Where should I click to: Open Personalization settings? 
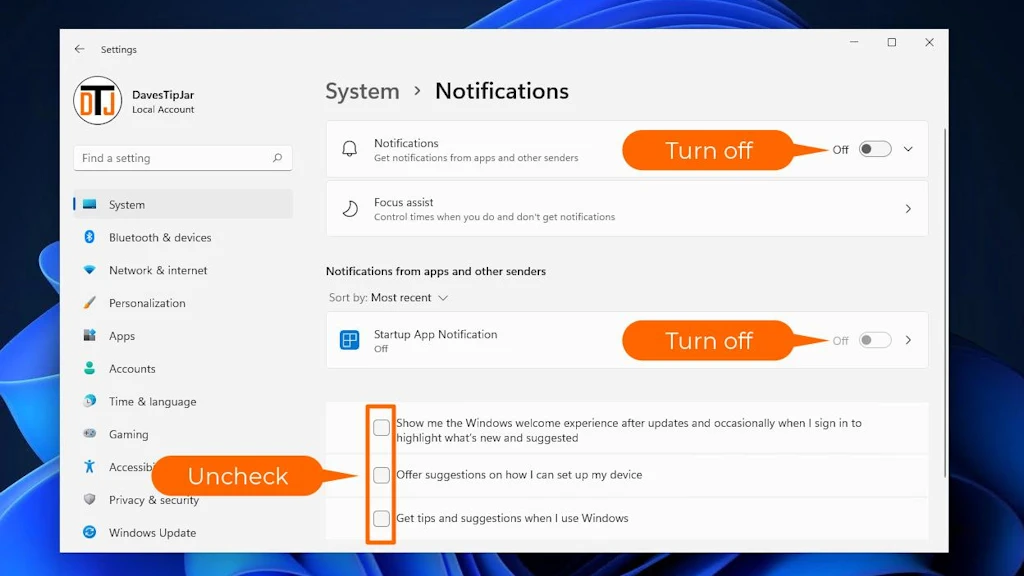click(183, 302)
